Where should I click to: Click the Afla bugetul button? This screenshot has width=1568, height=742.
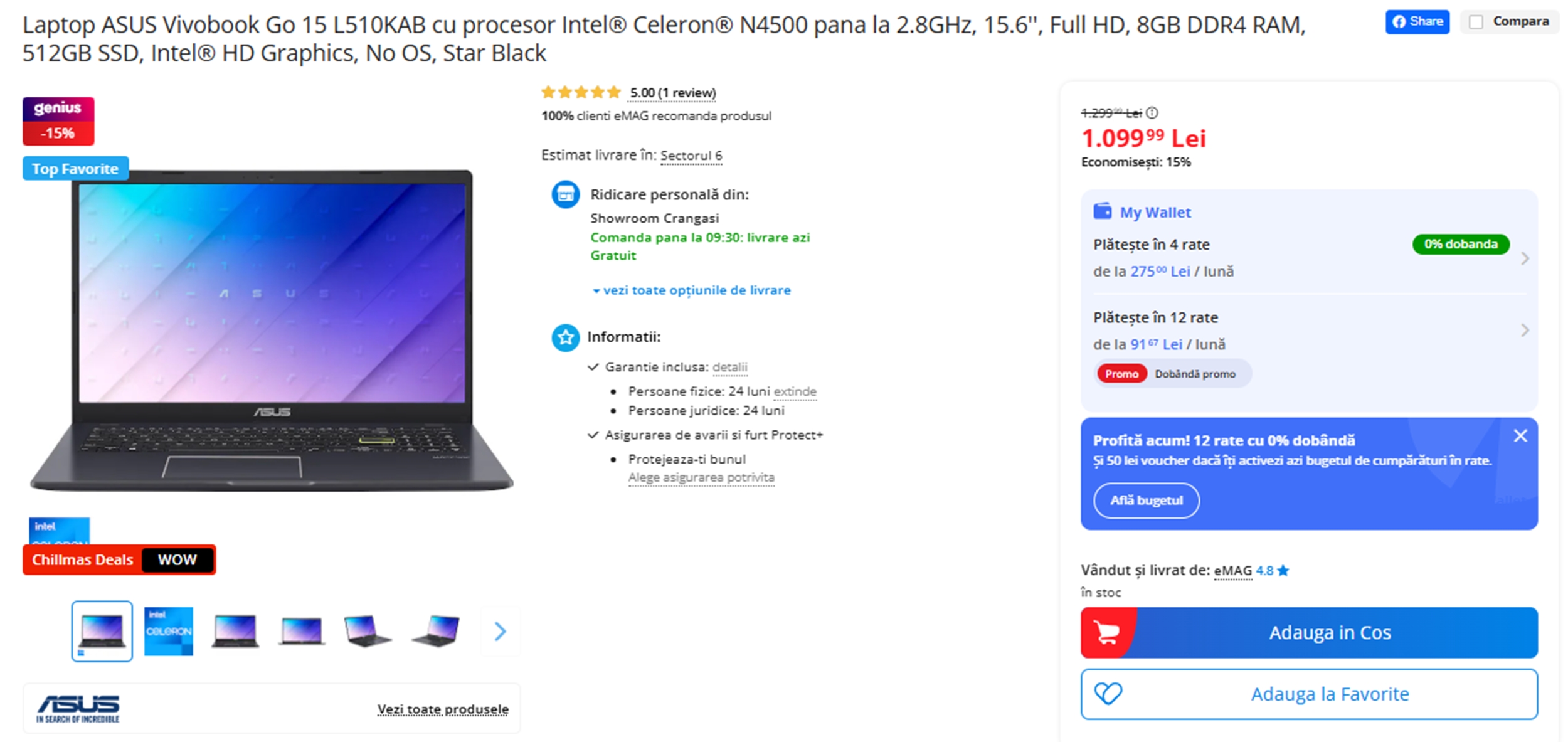[x=1146, y=501]
